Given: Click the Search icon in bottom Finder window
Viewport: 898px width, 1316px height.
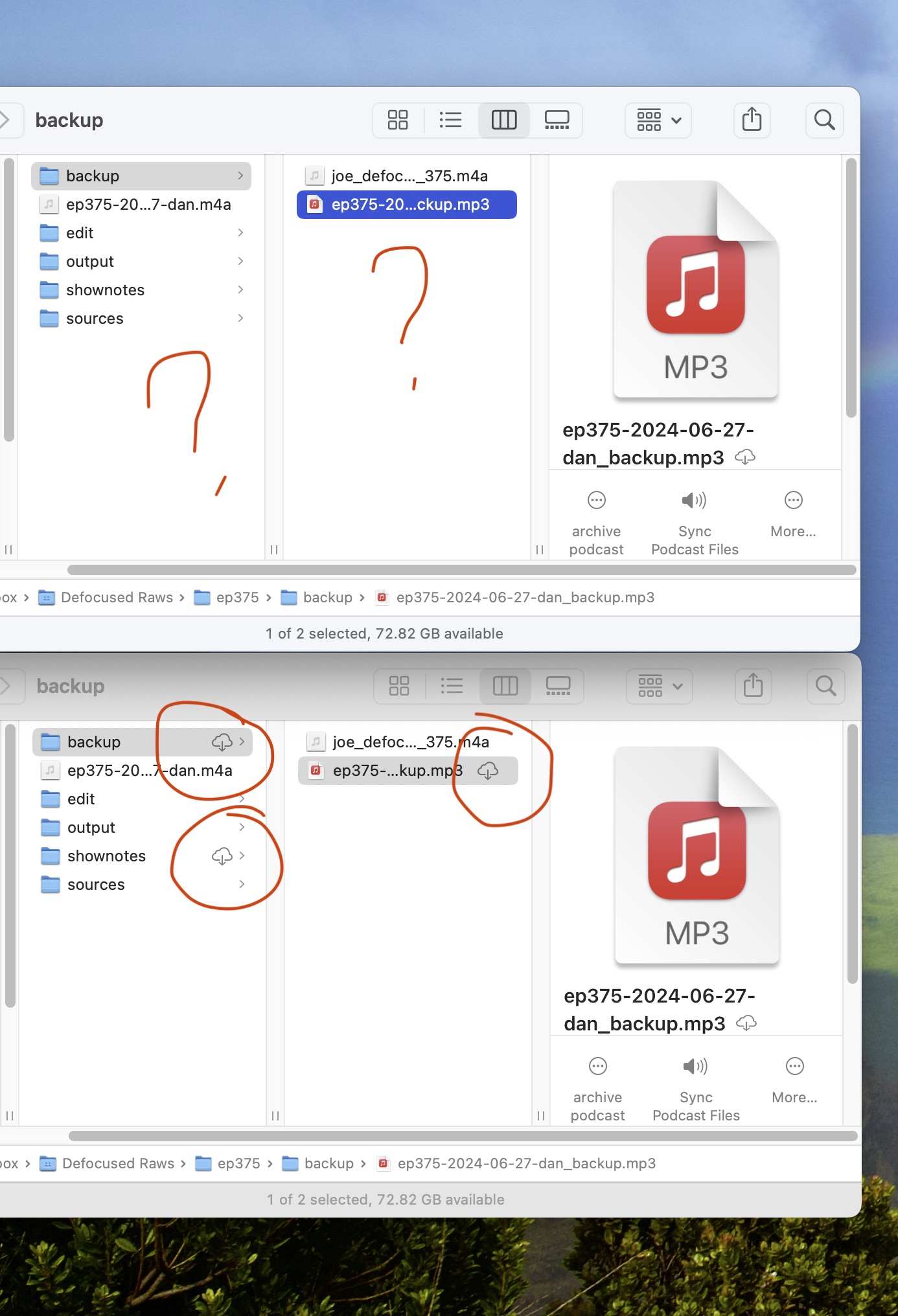Looking at the screenshot, I should 825,686.
